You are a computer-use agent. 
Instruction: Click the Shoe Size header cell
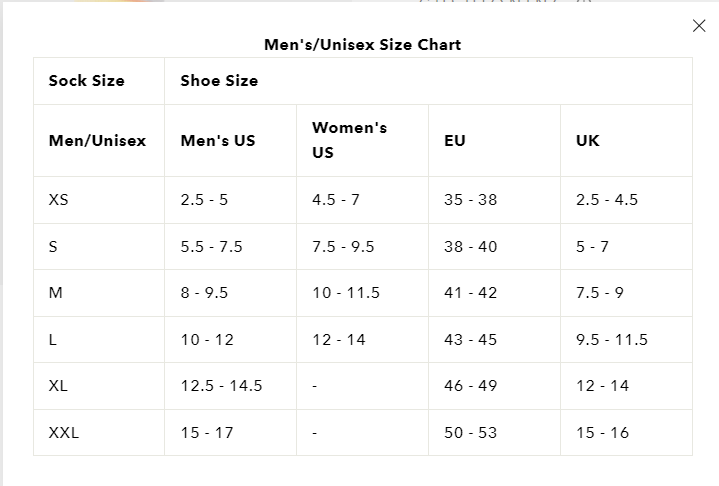point(219,81)
